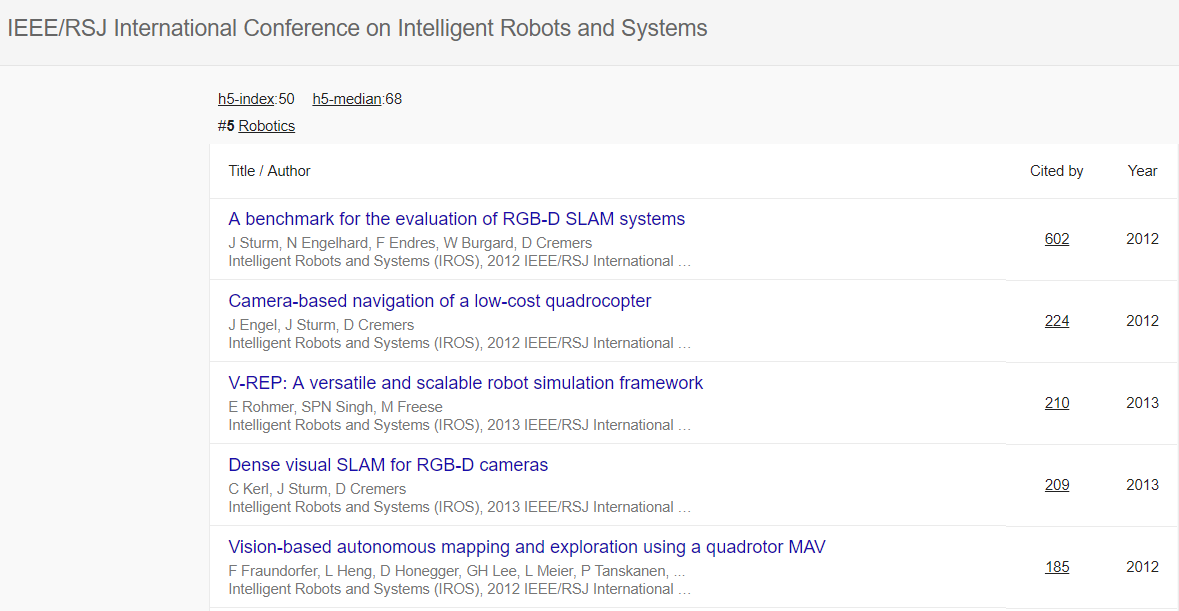Click the venue line under the quadrocopter navigation paper
The image size is (1179, 611).
coord(459,343)
